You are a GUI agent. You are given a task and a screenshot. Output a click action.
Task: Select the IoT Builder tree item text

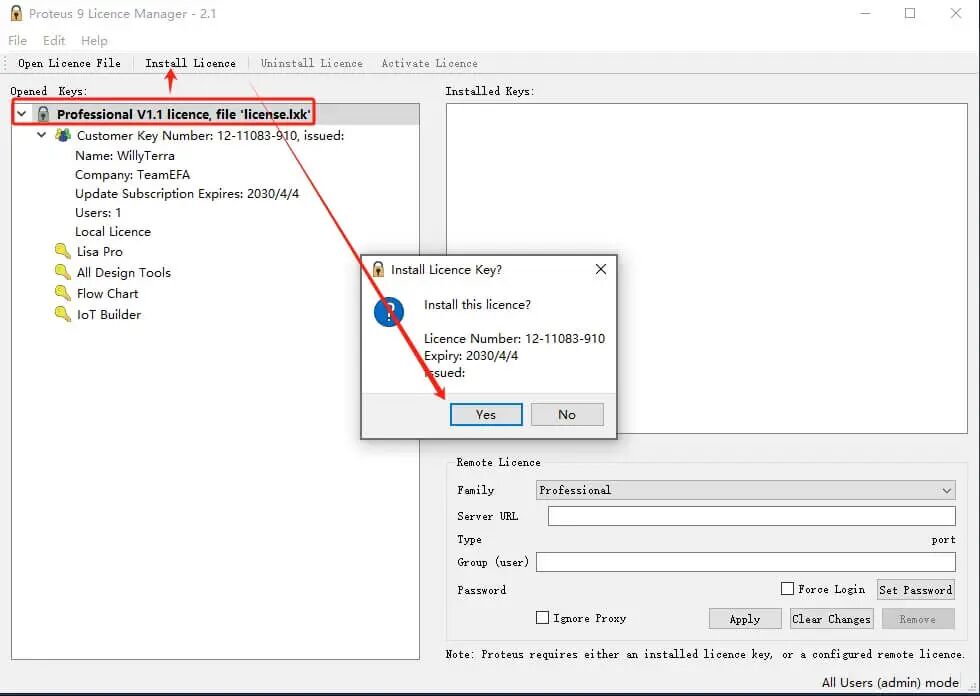(109, 314)
